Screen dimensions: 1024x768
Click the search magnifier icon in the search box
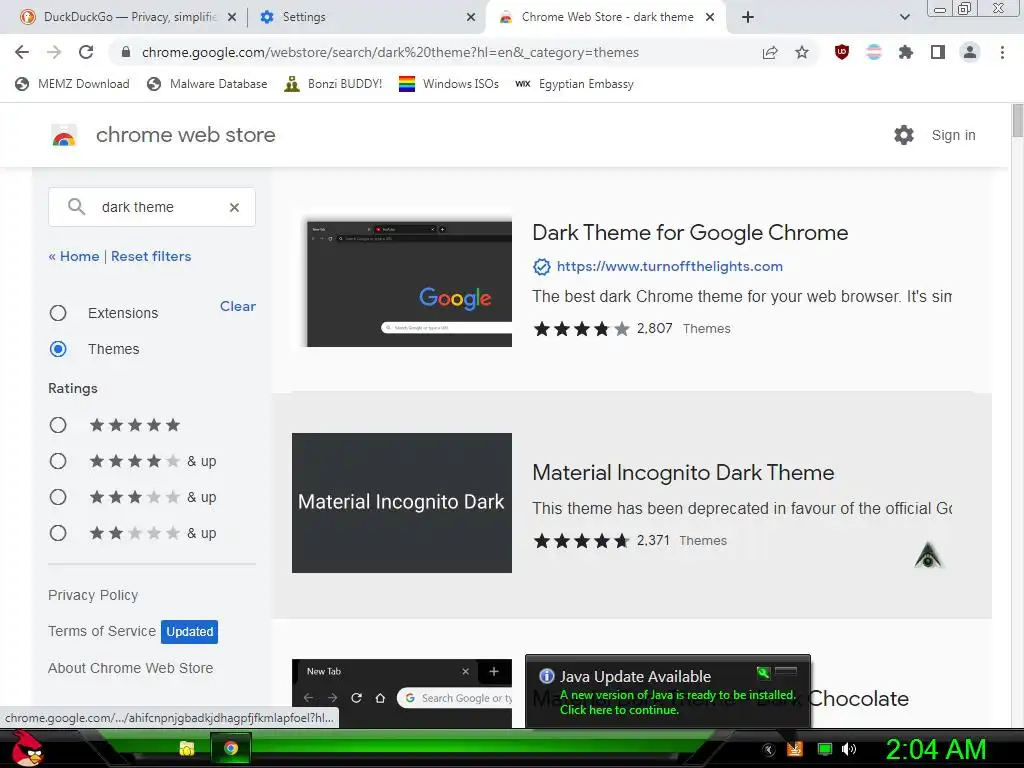pos(76,207)
